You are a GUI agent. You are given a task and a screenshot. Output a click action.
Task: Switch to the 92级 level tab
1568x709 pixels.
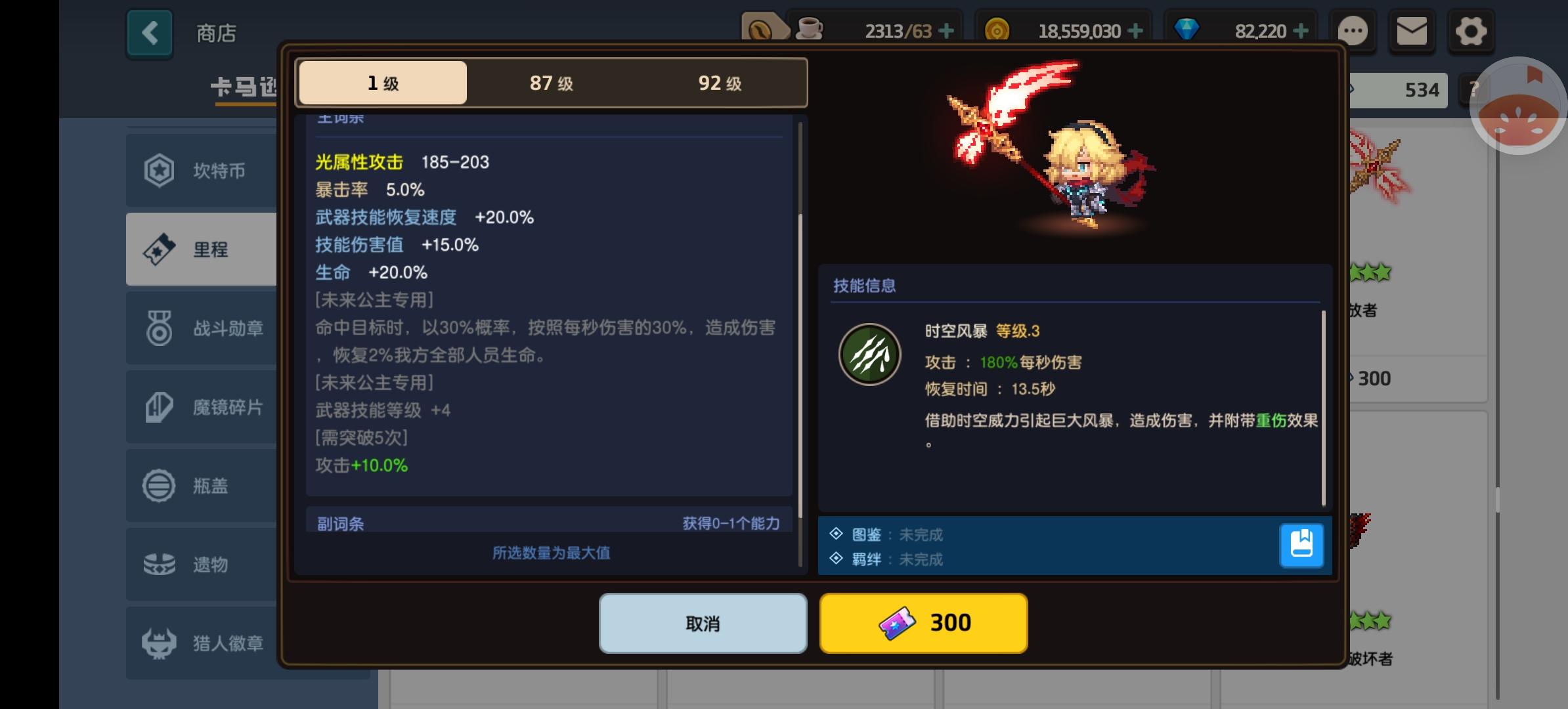[x=720, y=83]
